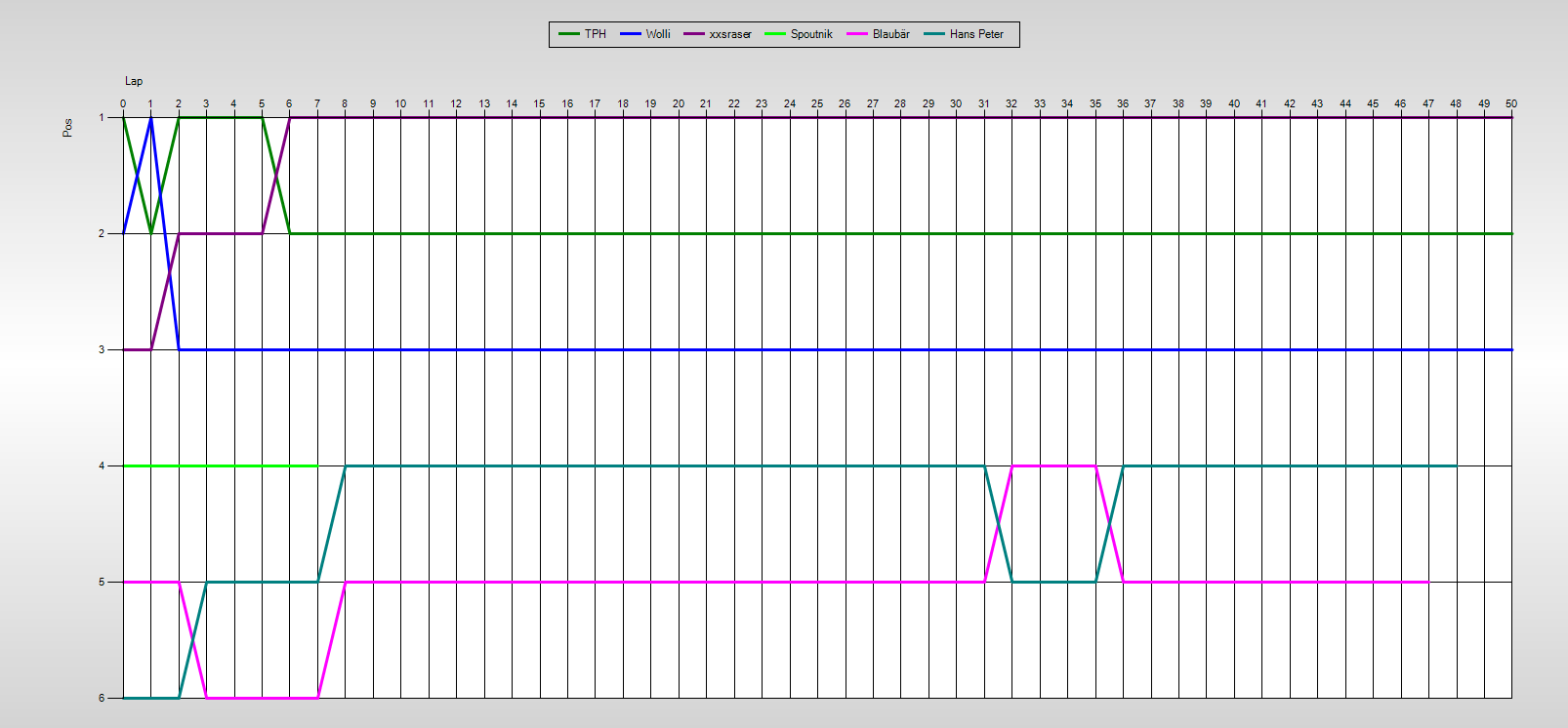Image resolution: width=1568 pixels, height=728 pixels.
Task: Click the Hans Peter legend entry
Action: coord(963,34)
